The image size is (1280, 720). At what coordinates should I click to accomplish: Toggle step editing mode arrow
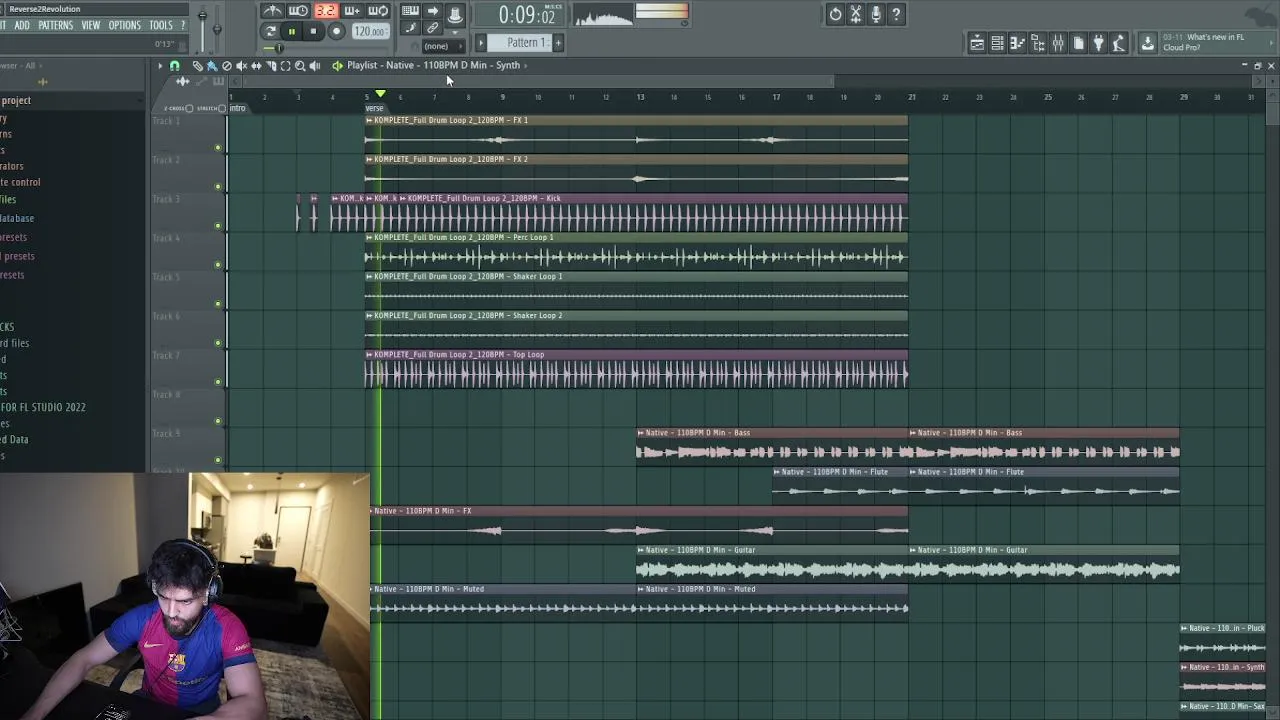coord(432,11)
